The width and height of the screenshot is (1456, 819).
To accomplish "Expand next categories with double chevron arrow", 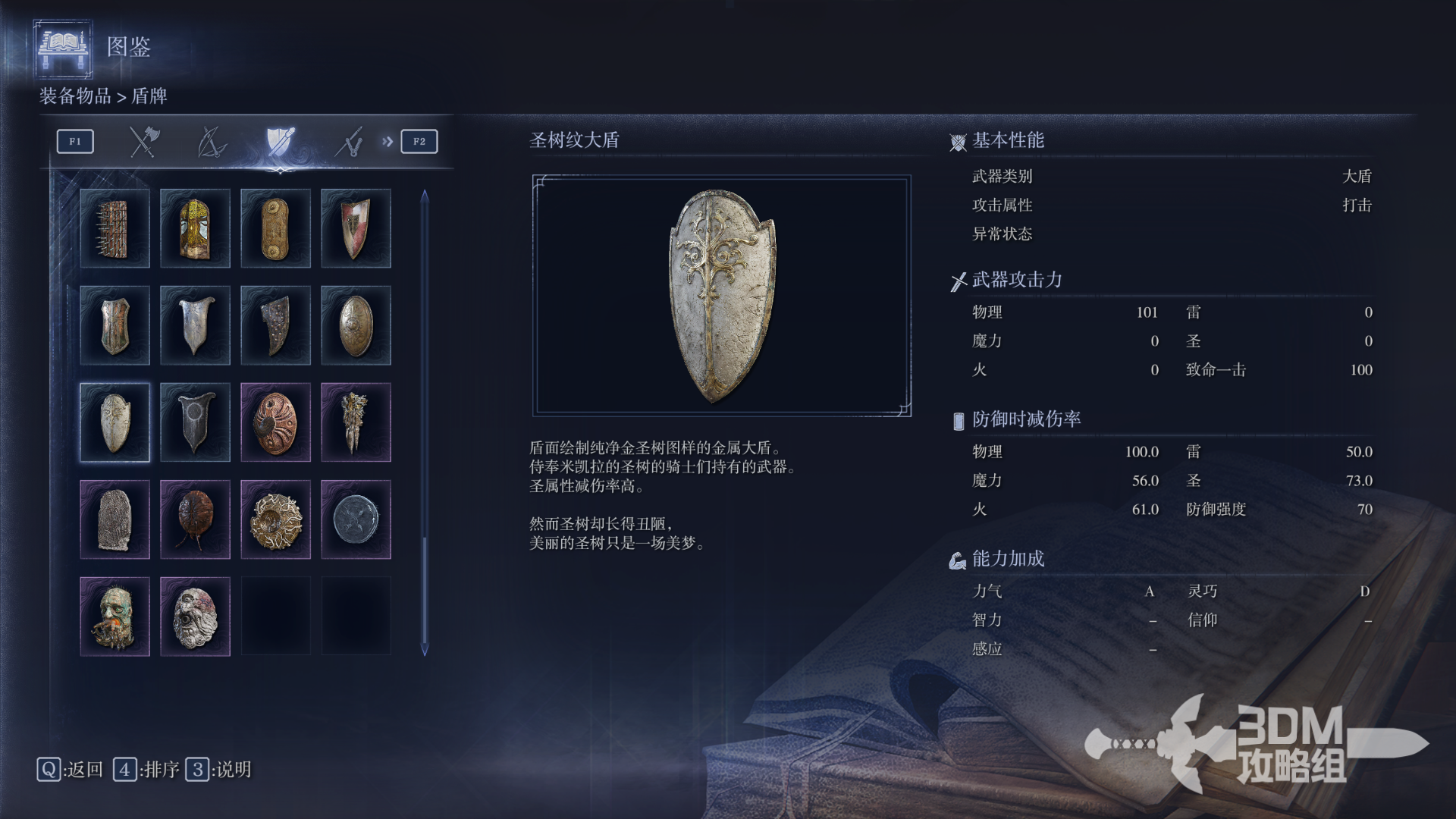I will tap(388, 142).
